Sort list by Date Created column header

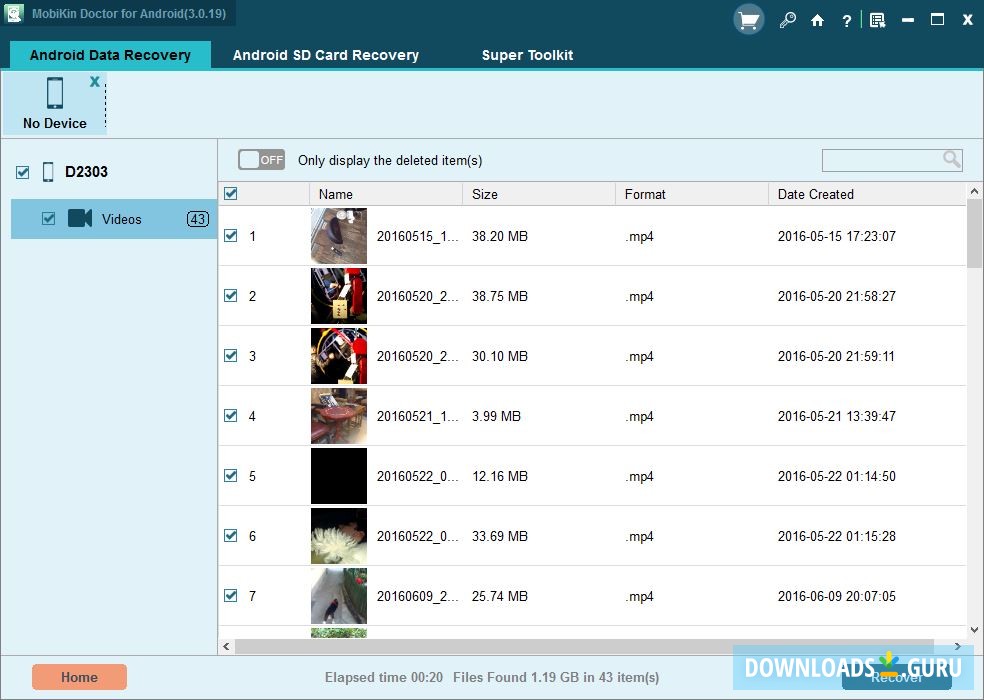coord(815,194)
